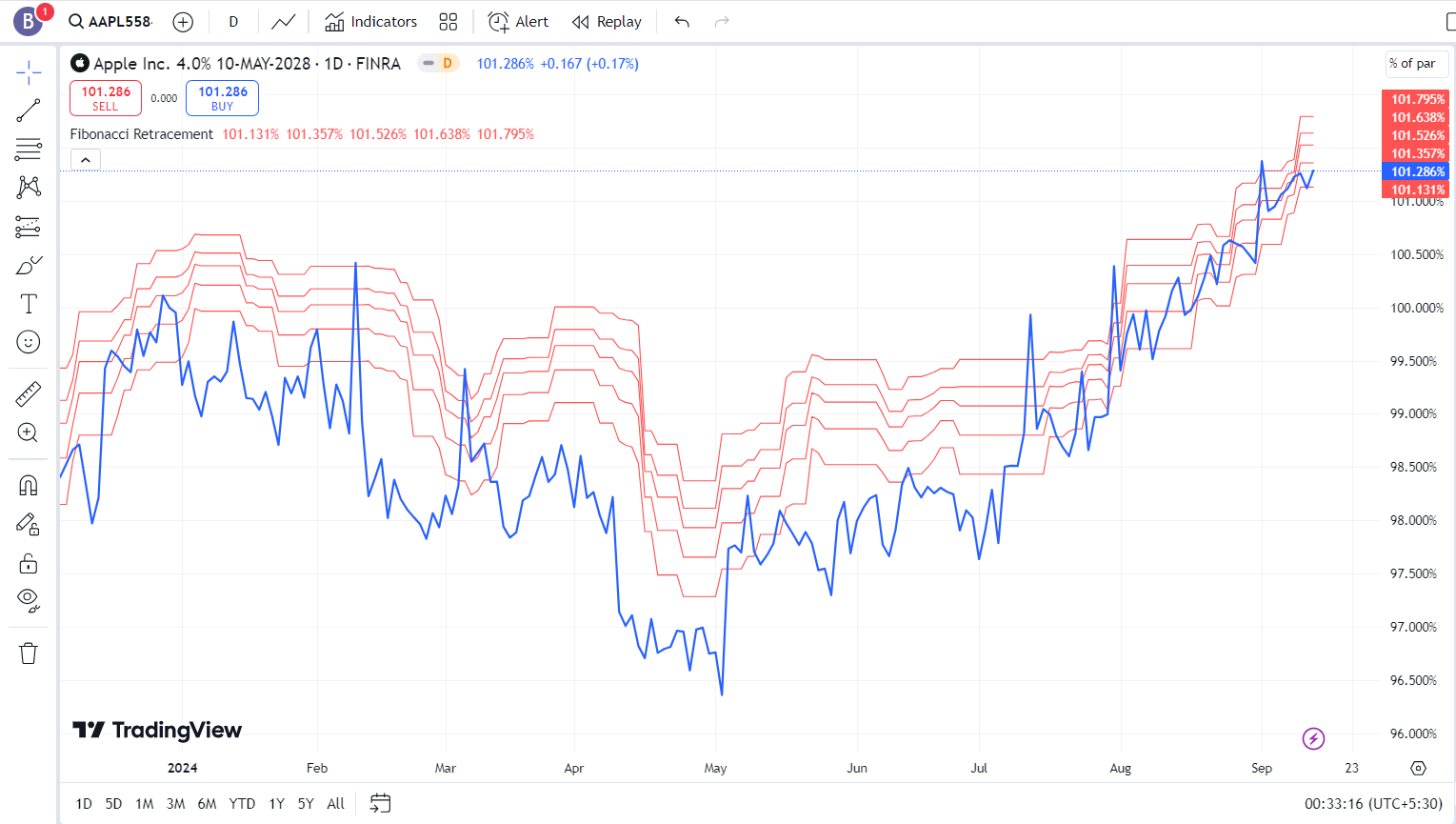Toggle hide all drawings eye icon
The width and height of the screenshot is (1456, 824).
point(29,600)
